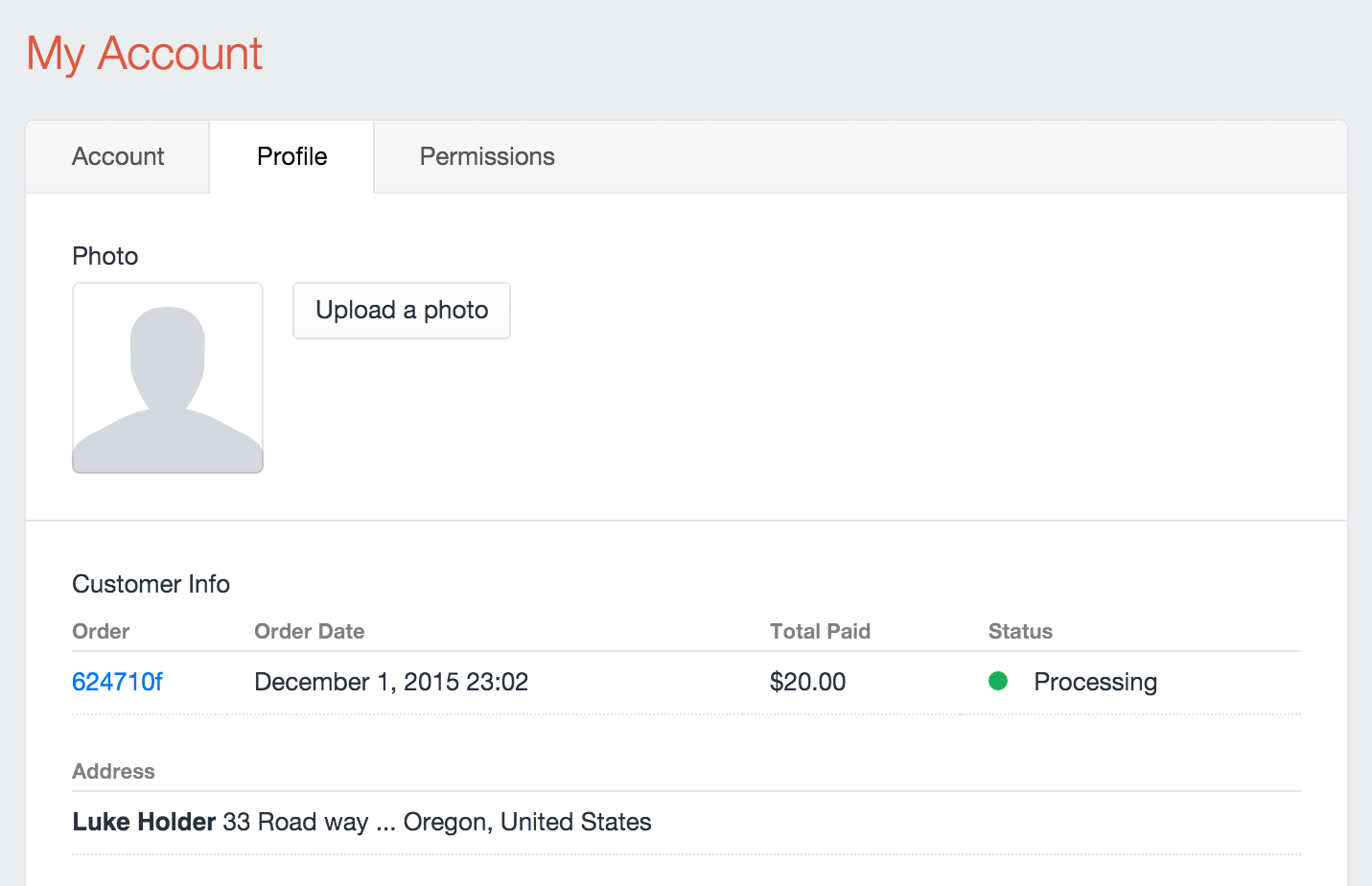Sort by the Total Paid column header

click(820, 631)
